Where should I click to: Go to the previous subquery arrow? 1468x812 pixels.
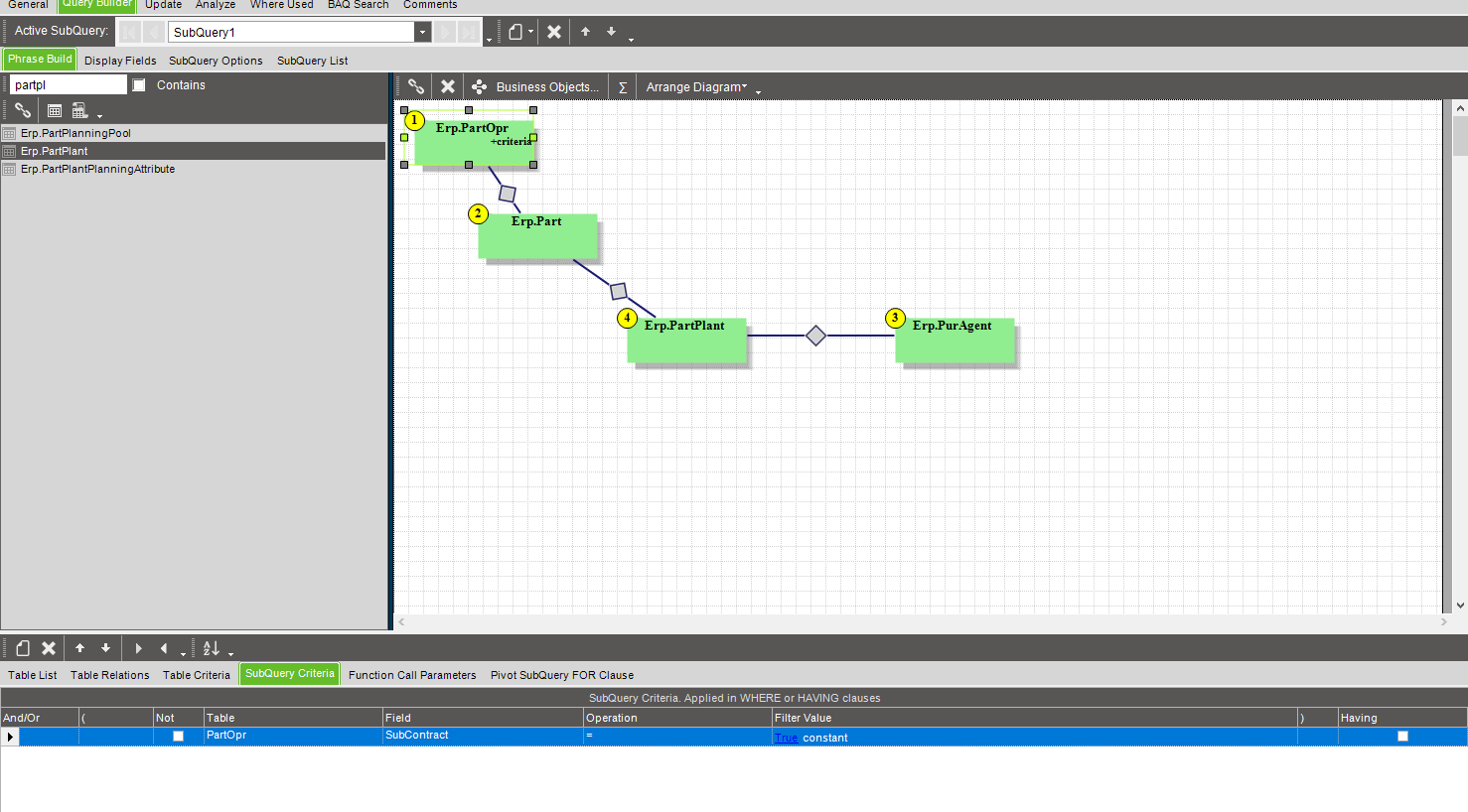click(154, 32)
